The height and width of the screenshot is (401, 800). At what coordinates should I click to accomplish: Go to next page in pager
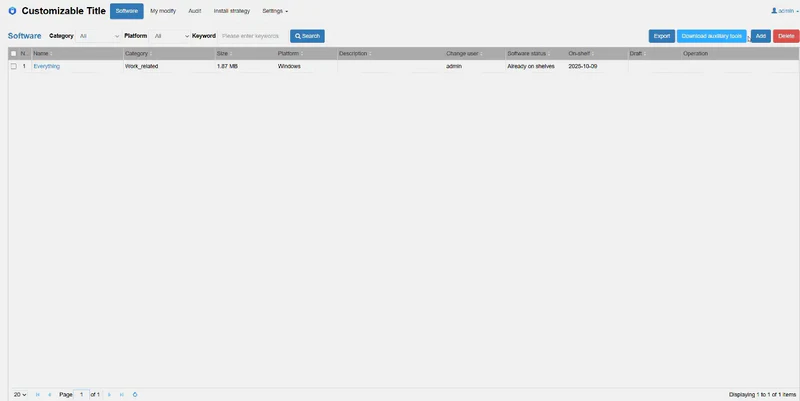[x=109, y=394]
